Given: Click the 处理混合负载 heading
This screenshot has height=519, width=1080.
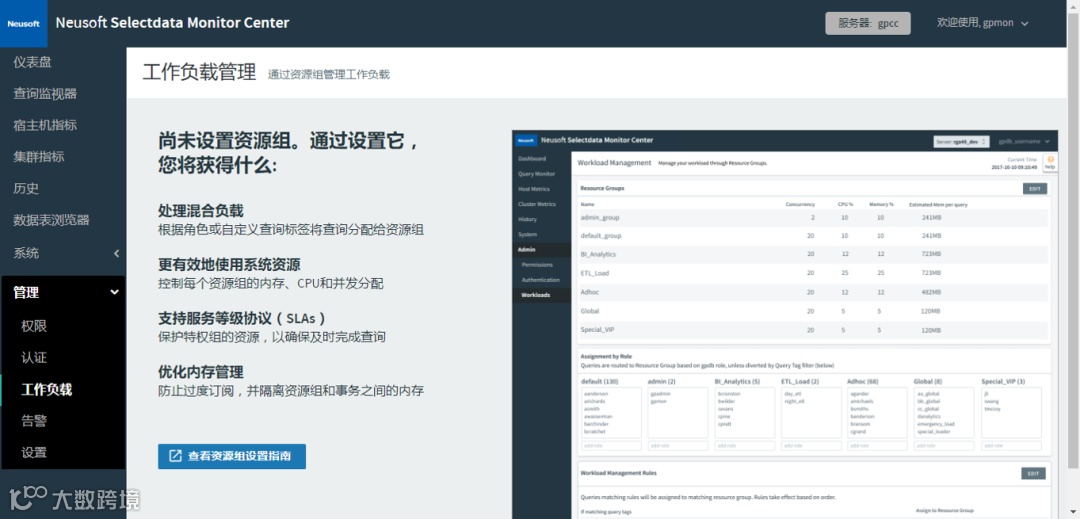Looking at the screenshot, I should (200, 211).
